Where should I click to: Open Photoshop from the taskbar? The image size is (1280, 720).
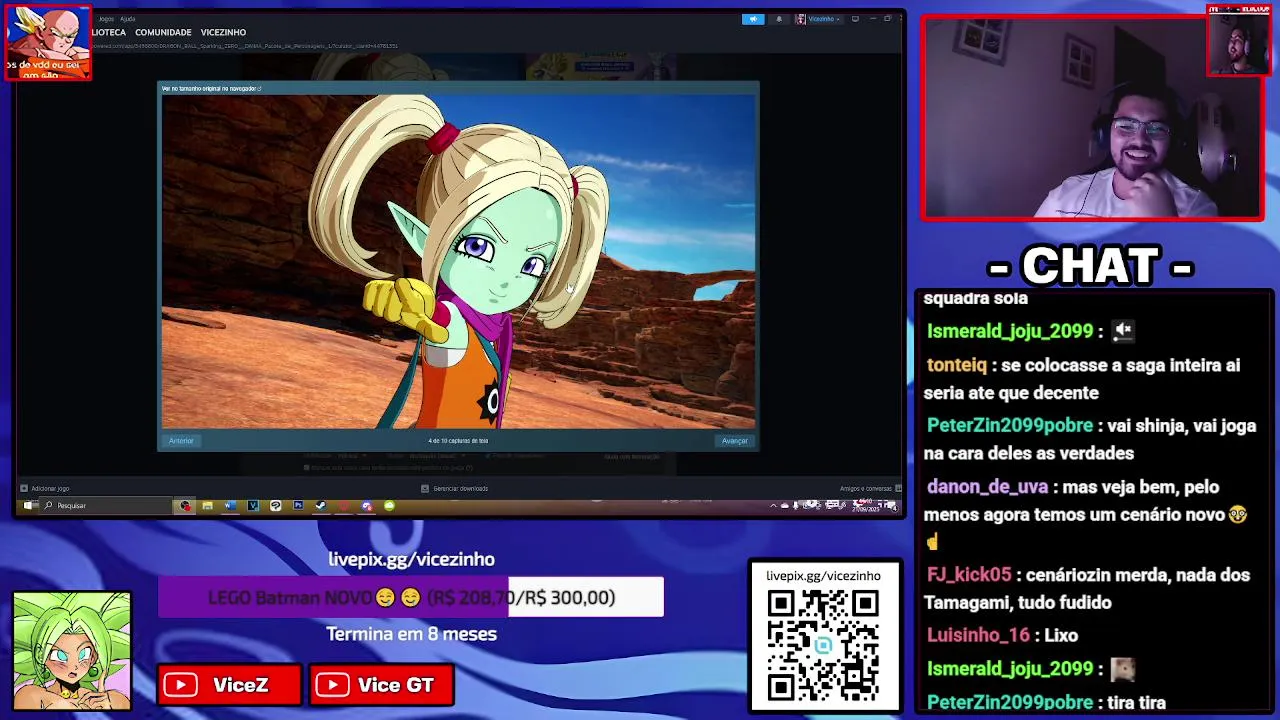pyautogui.click(x=298, y=506)
